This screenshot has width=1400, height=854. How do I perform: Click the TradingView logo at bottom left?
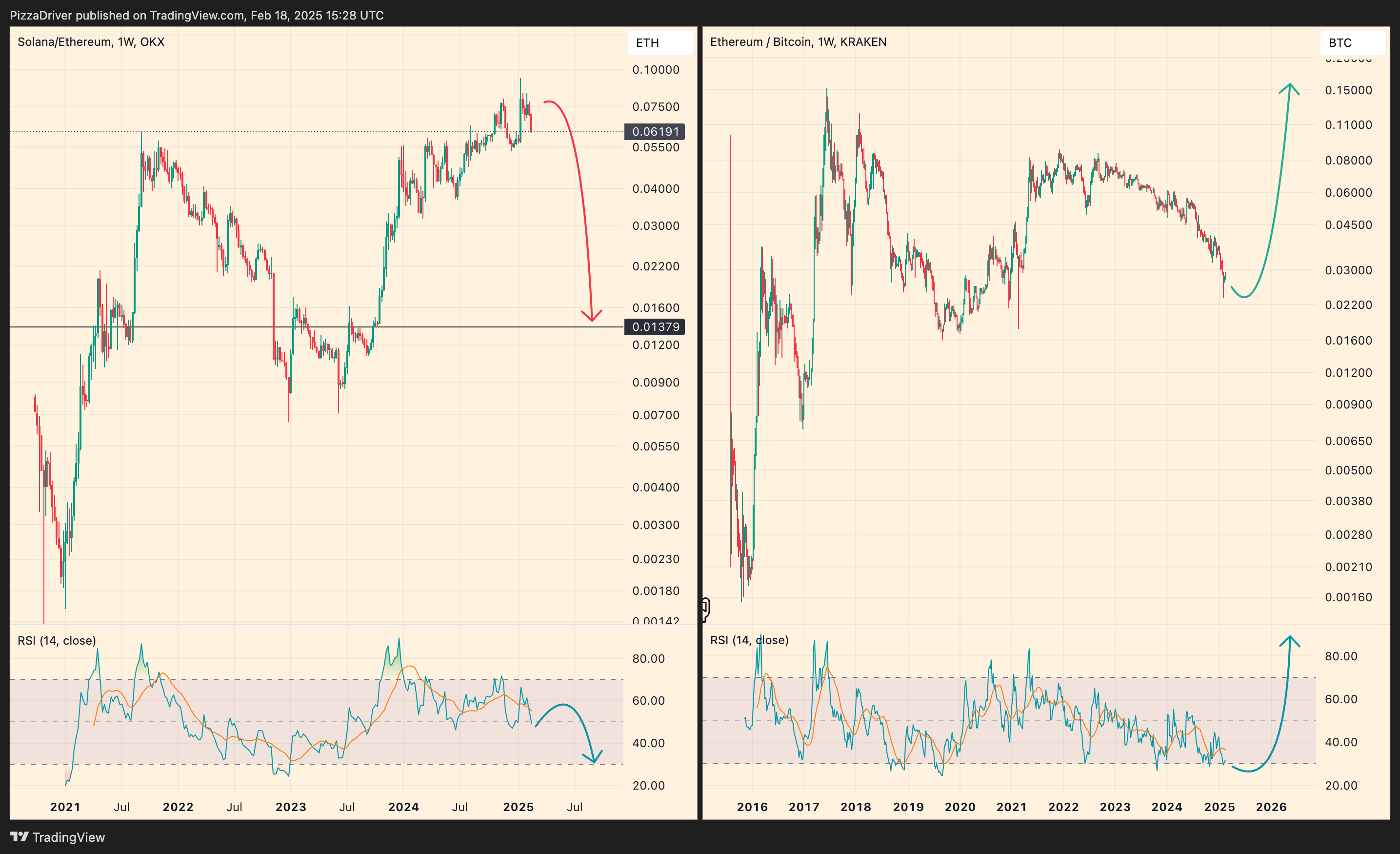pos(58,837)
